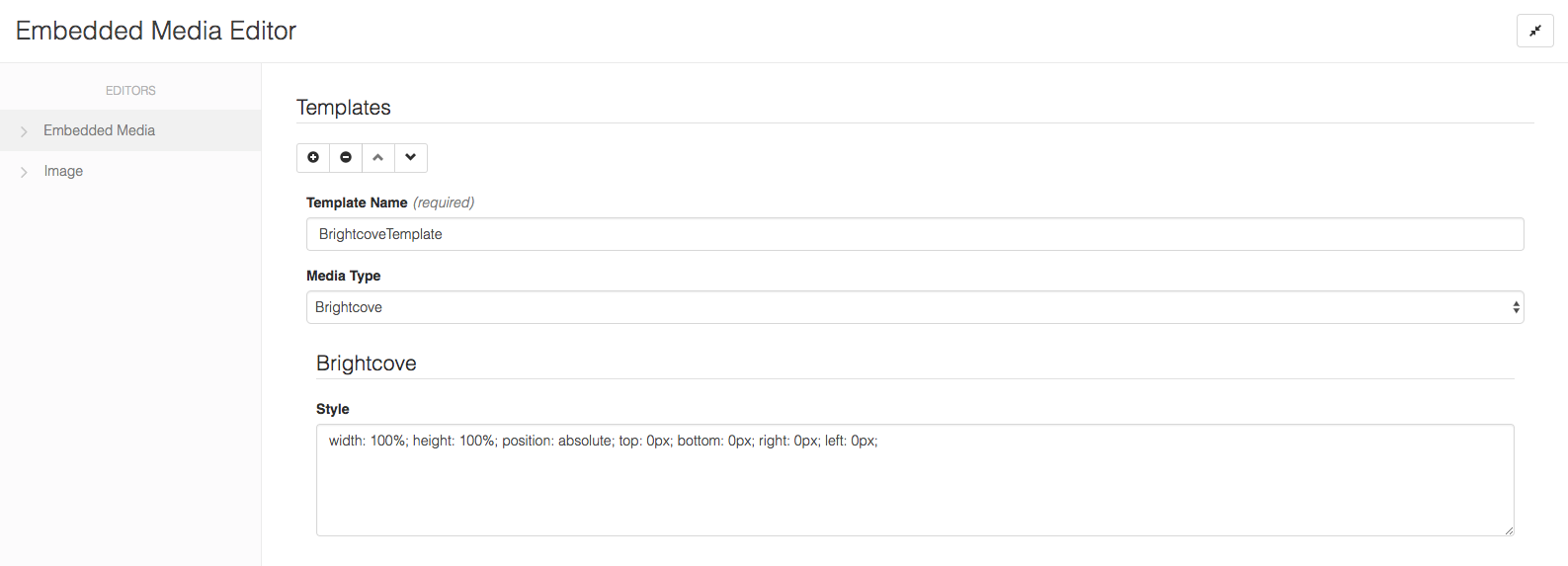Move the template down with the down arrow
Image resolution: width=1568 pixels, height=566 pixels.
point(411,158)
